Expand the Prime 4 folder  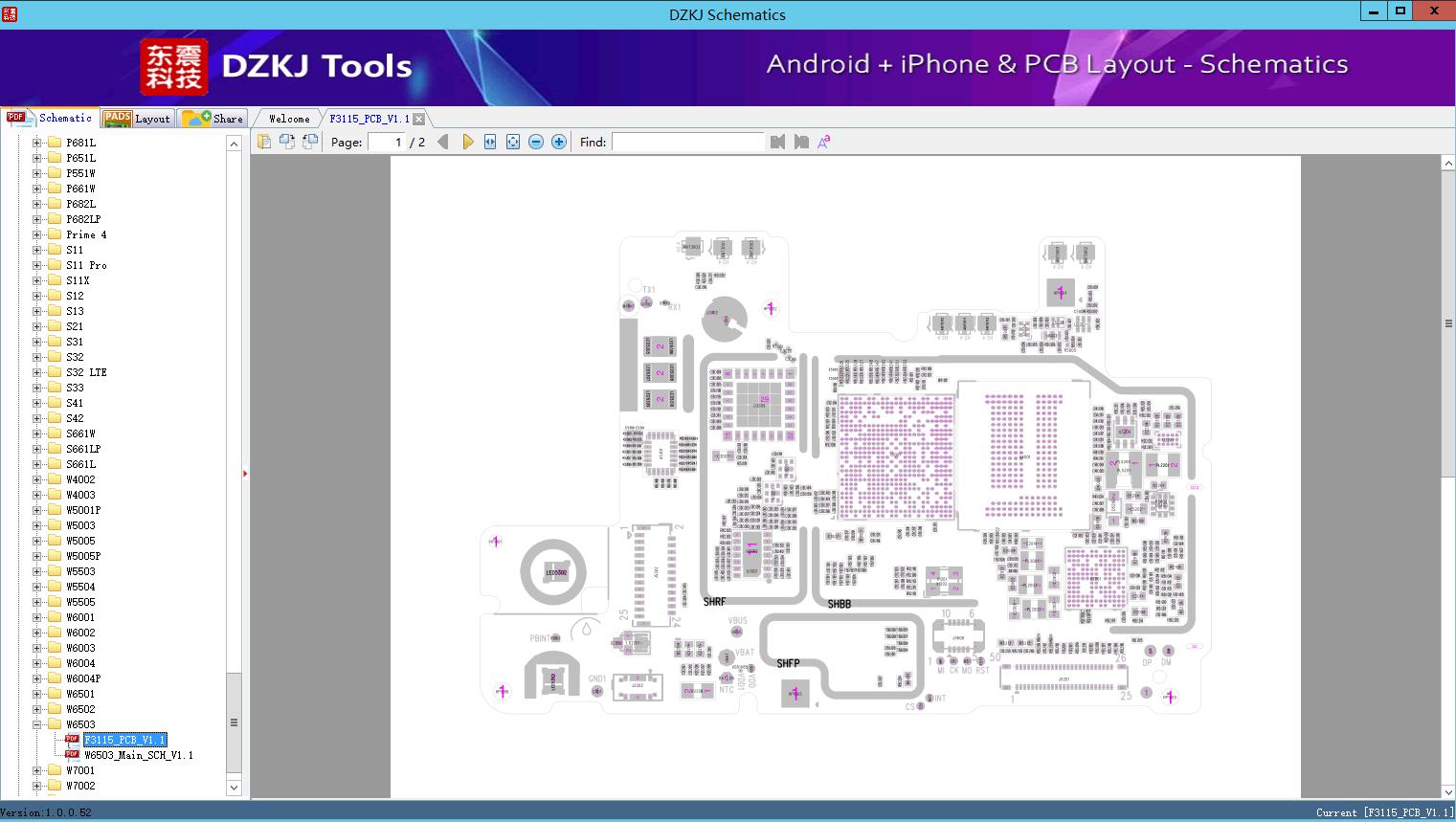[36, 234]
